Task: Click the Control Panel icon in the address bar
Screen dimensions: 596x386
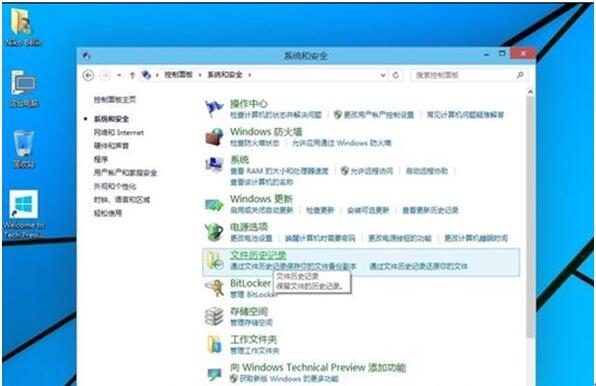Action: point(146,75)
